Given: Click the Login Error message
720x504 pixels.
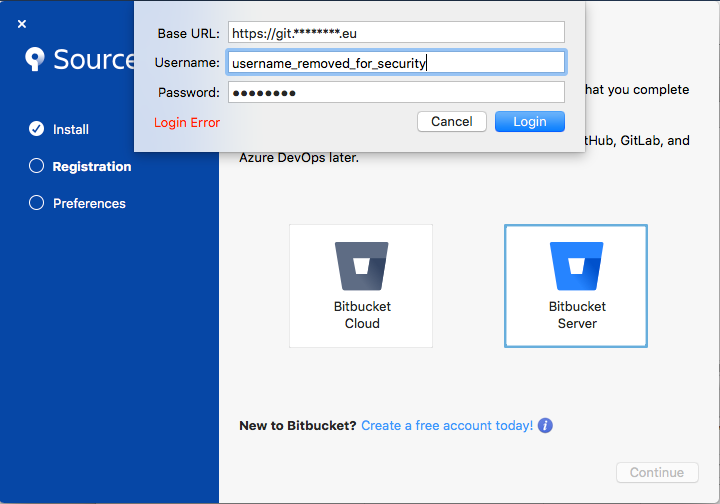Looking at the screenshot, I should [187, 123].
